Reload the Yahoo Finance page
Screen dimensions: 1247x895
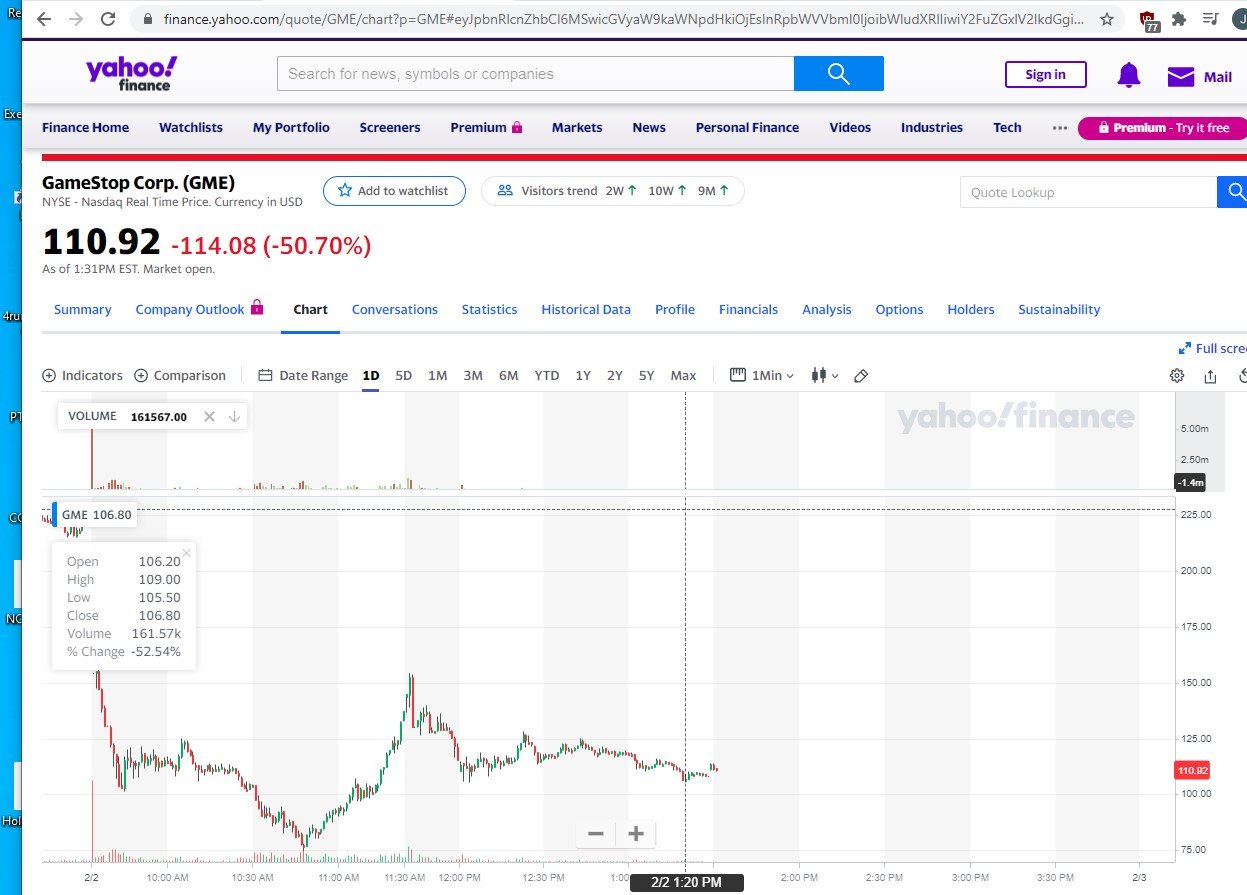108,19
